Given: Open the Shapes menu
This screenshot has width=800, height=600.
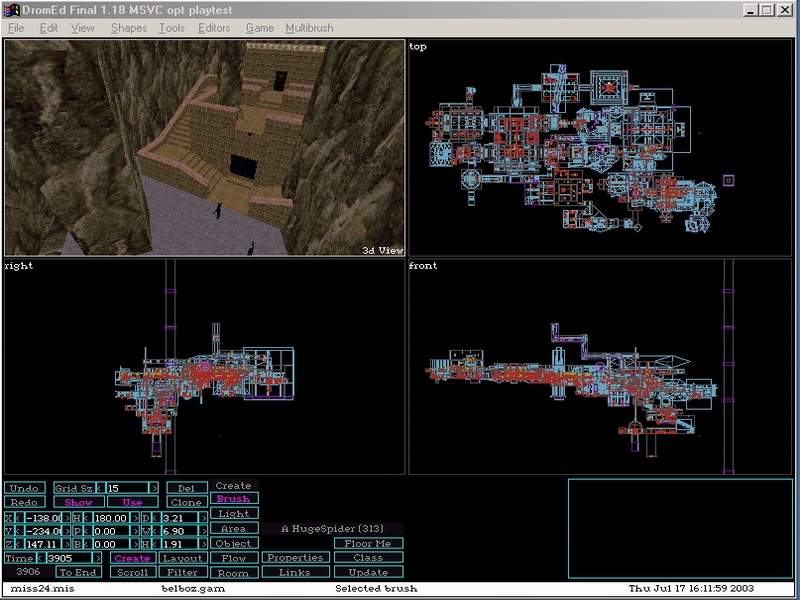Looking at the screenshot, I should [x=129, y=28].
